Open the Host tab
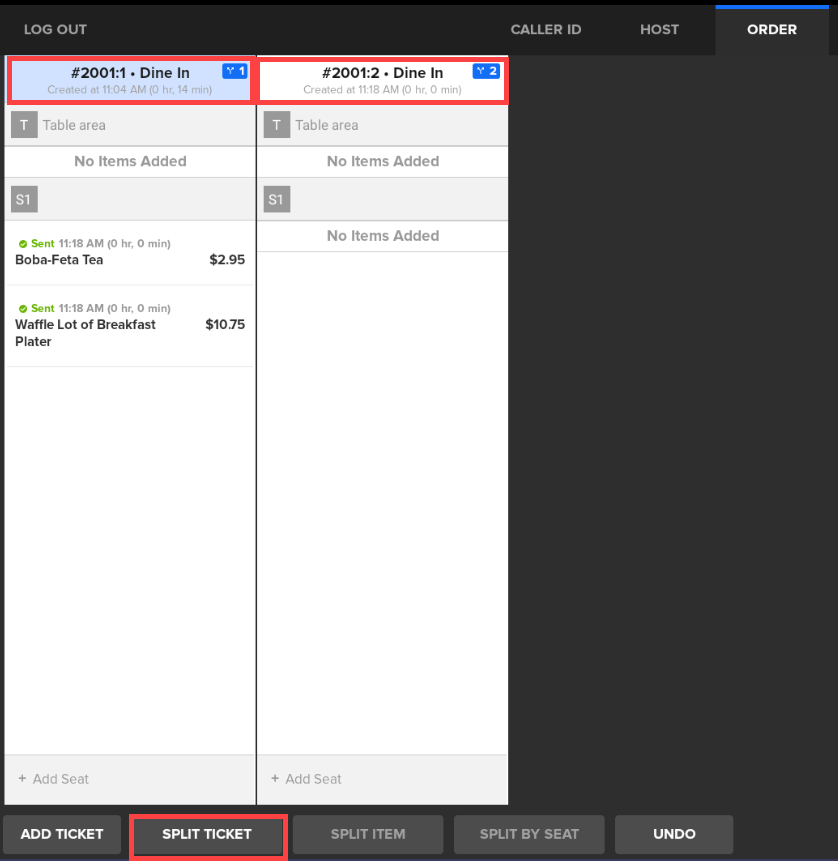The image size is (838, 861). click(x=659, y=29)
